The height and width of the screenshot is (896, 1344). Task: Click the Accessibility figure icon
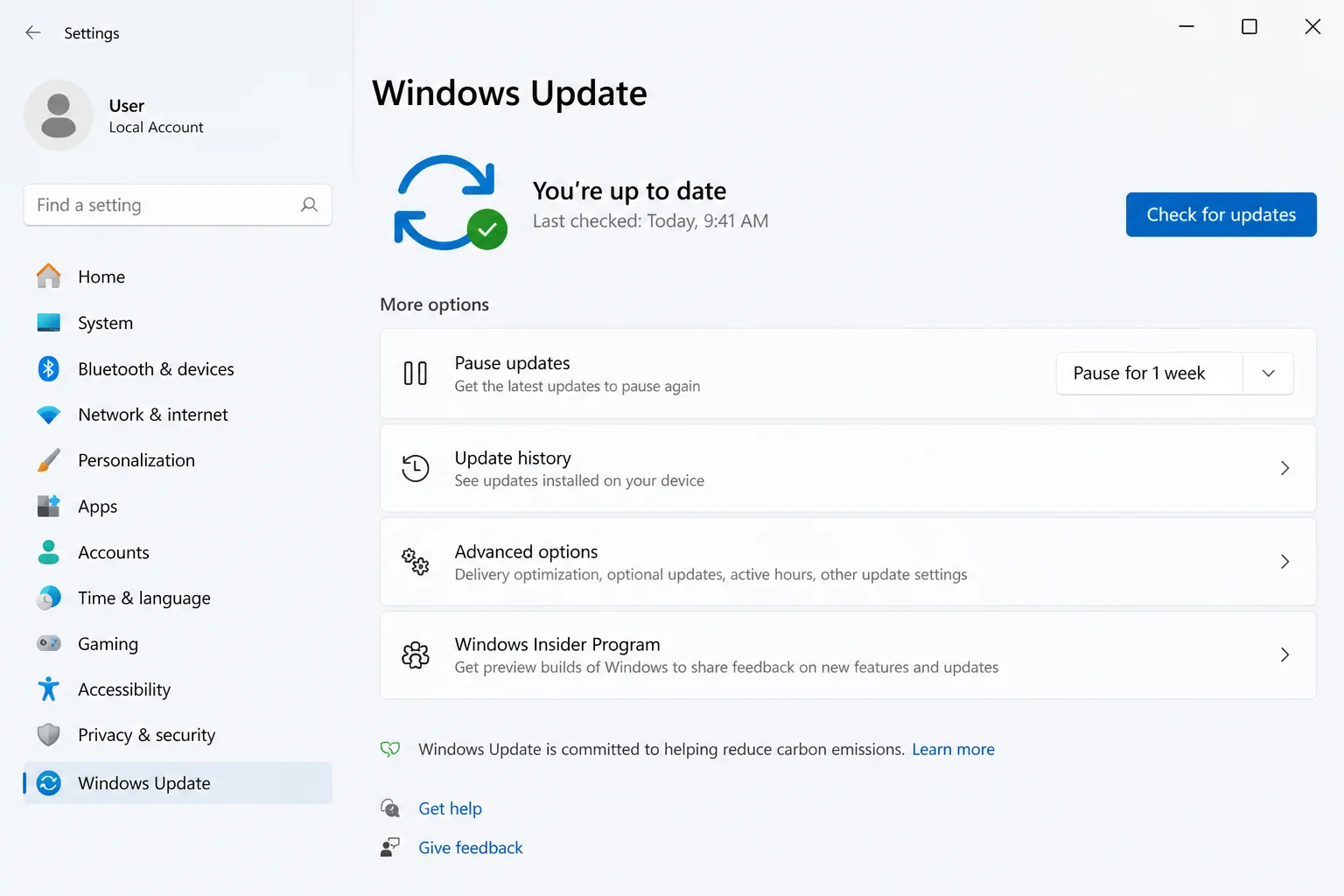click(x=49, y=689)
